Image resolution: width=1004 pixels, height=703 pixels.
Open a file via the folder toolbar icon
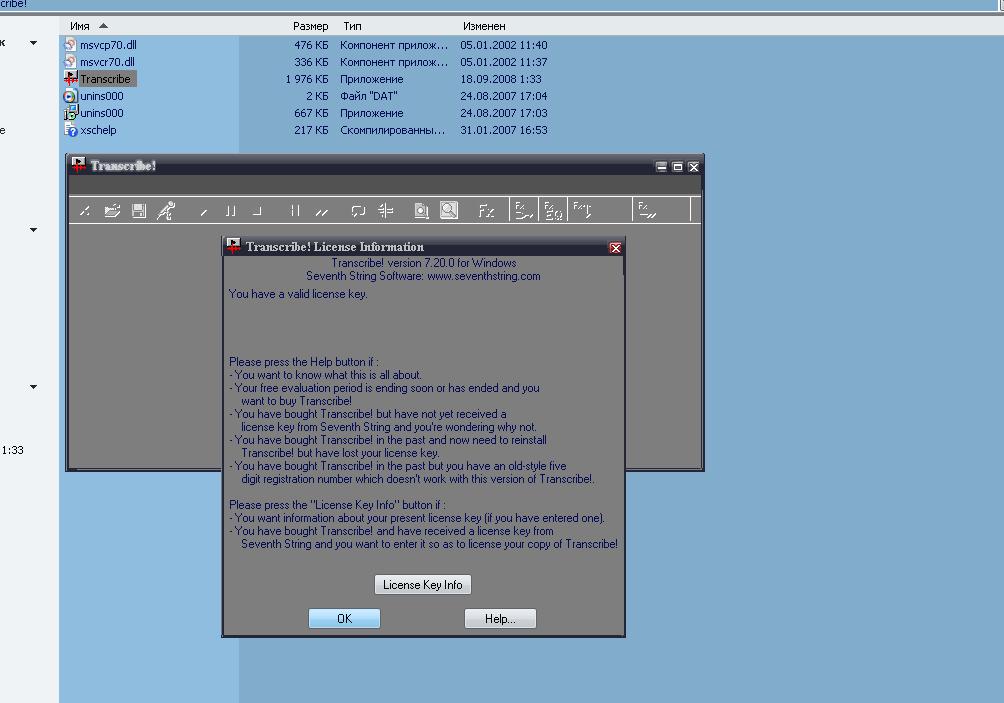tap(112, 211)
